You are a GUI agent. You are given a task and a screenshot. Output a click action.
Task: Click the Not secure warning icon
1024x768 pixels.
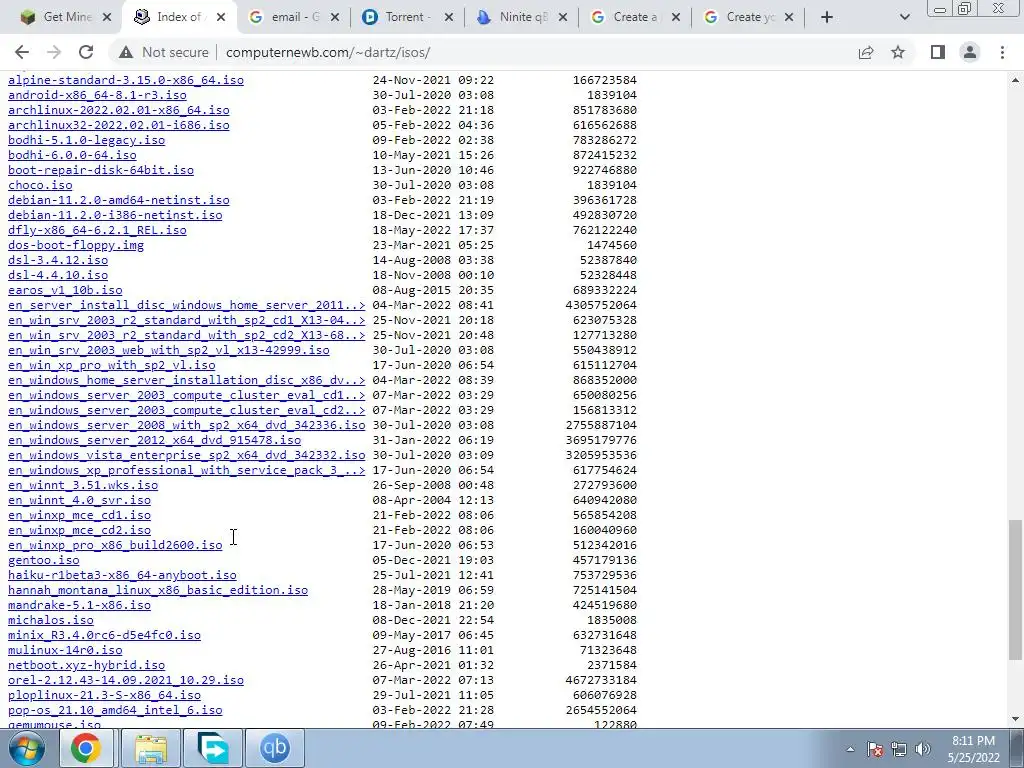[x=126, y=52]
